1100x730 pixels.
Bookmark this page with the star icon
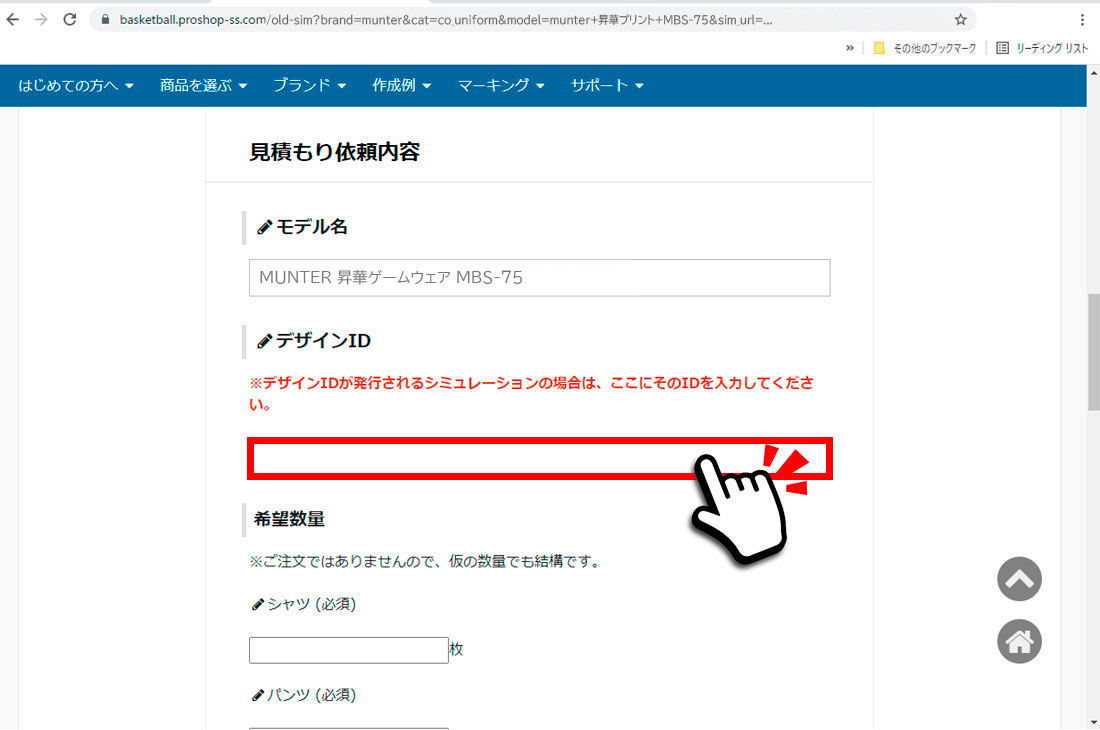pyautogui.click(x=960, y=19)
